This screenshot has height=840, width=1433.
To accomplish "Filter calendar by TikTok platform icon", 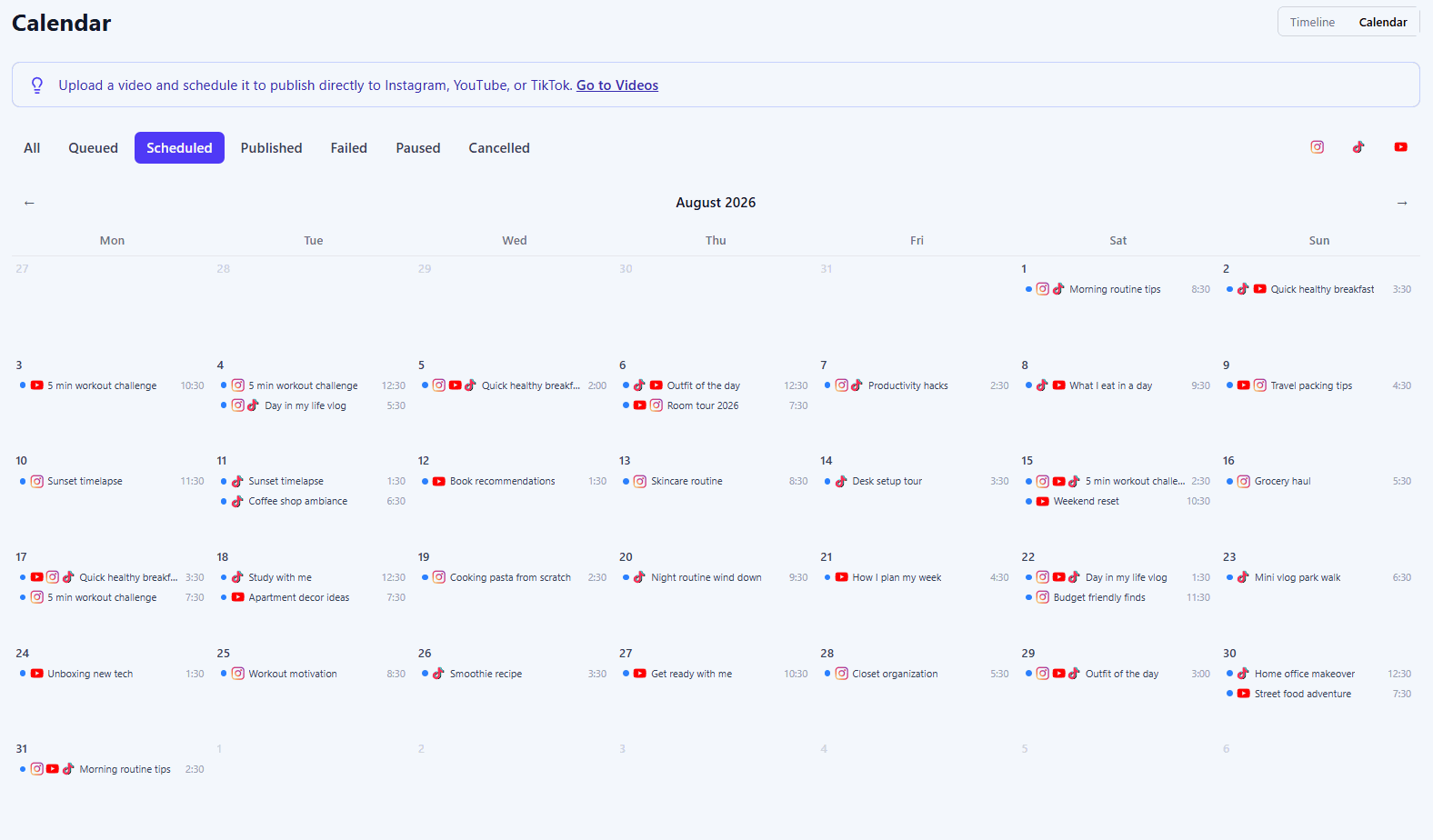I will click(1358, 147).
